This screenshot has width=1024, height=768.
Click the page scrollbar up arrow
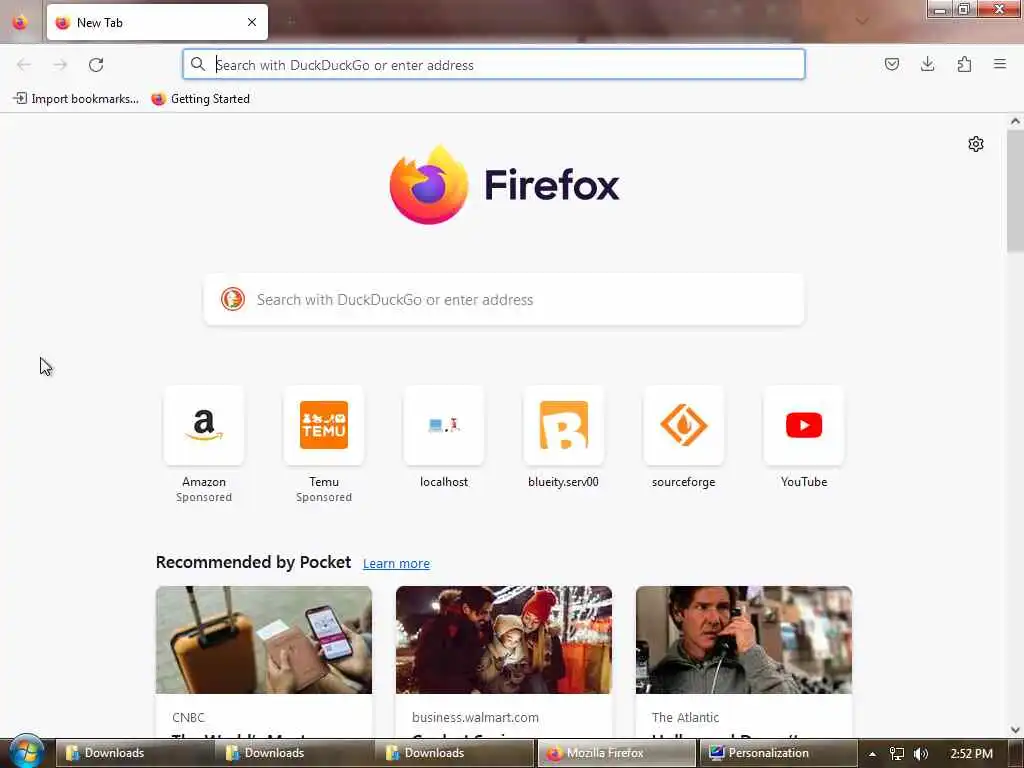(x=1015, y=121)
